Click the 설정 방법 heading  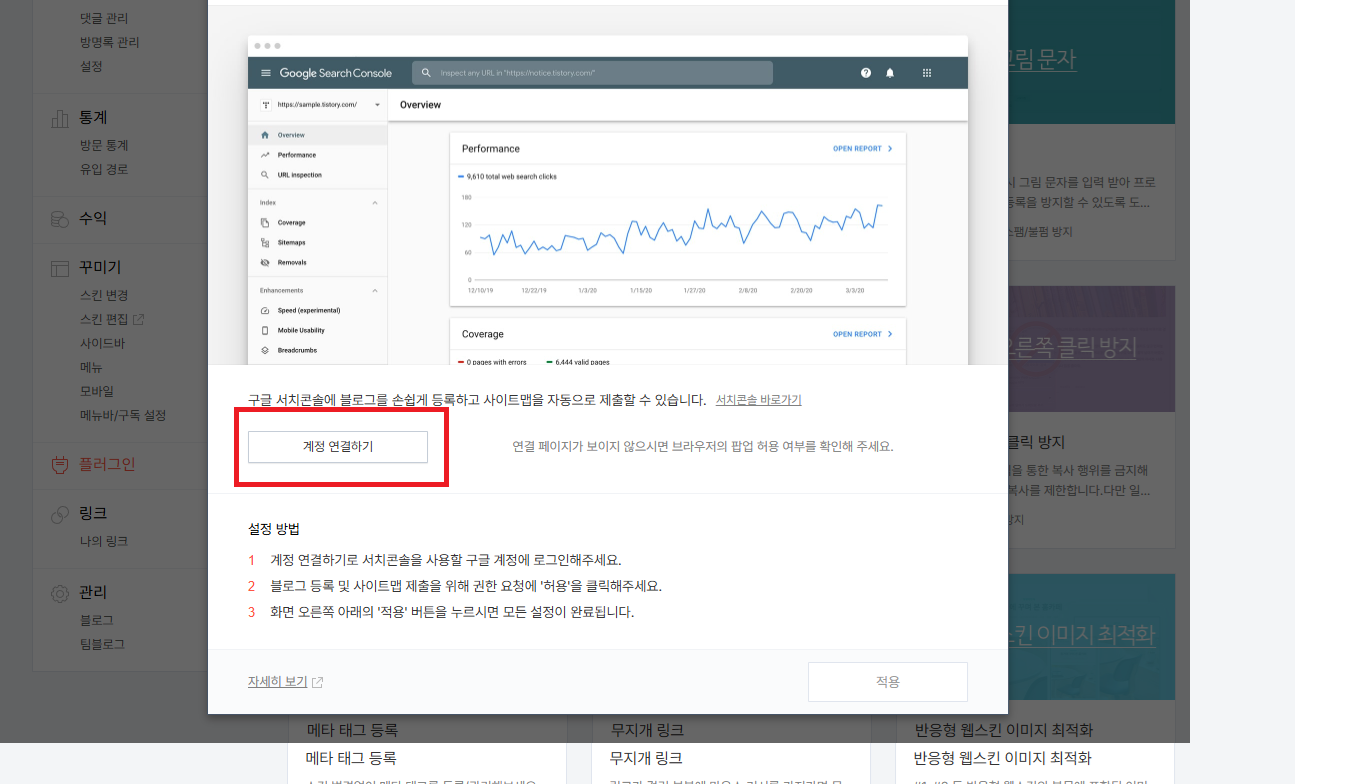tap(274, 529)
